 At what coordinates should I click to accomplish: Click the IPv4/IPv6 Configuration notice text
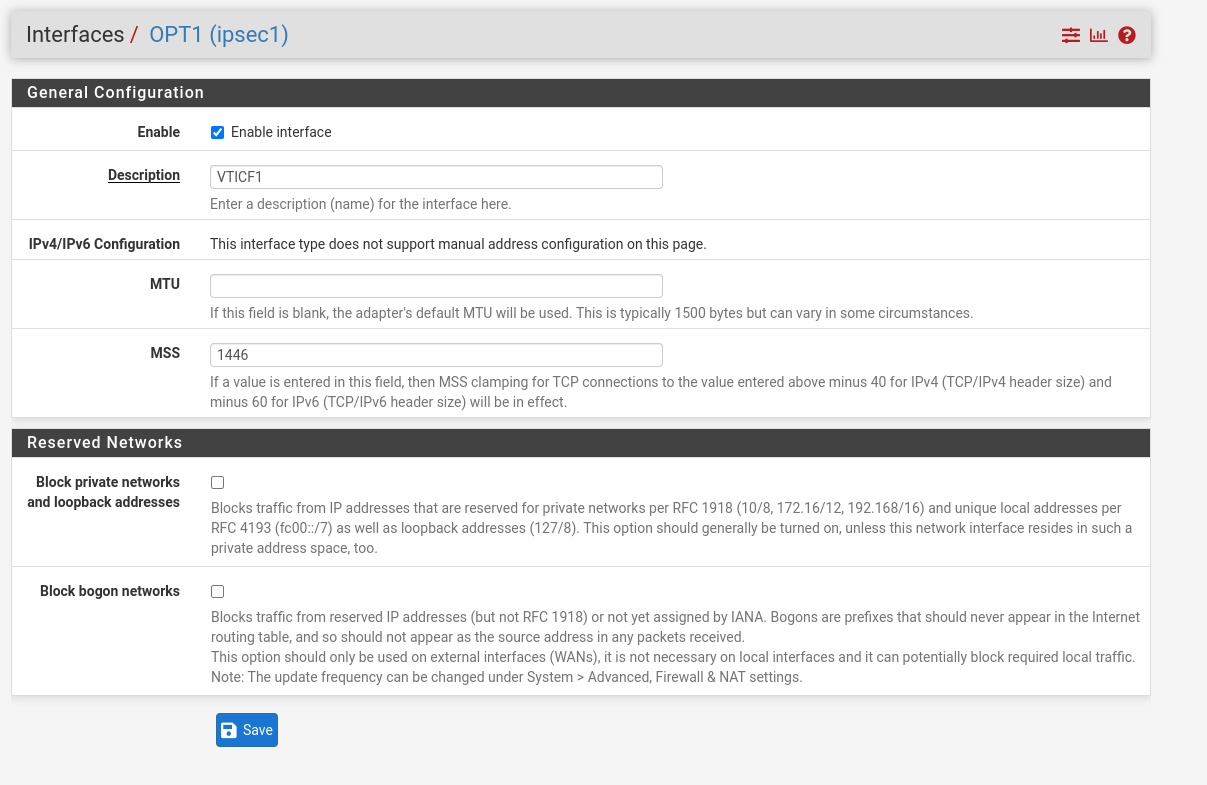(457, 243)
